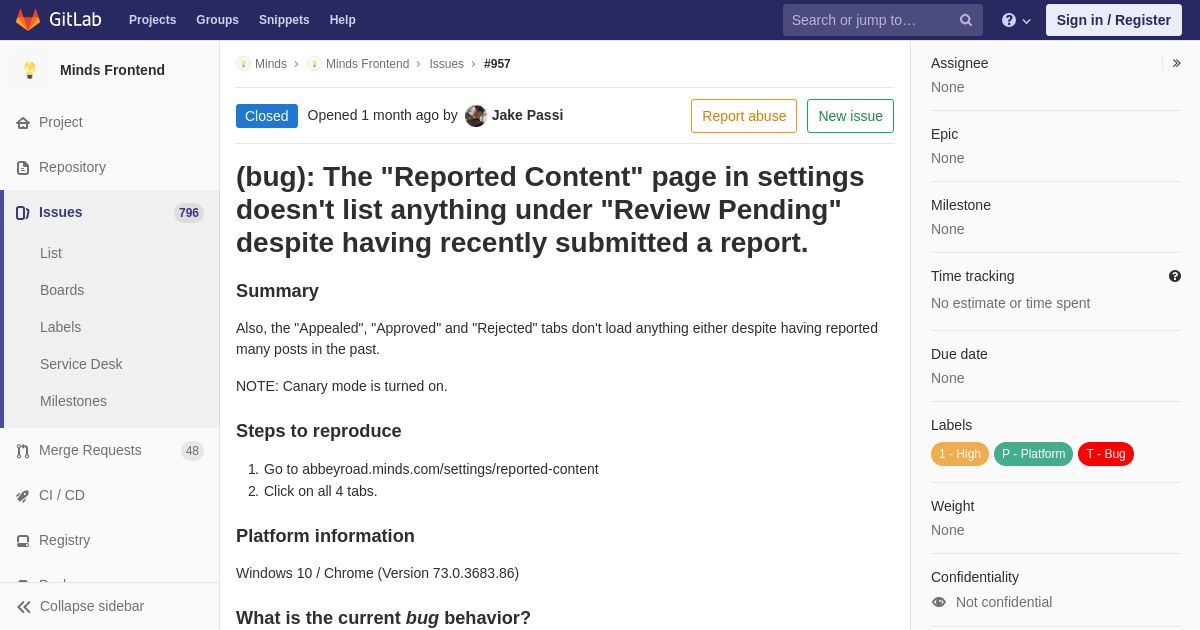
Task: Open the Boards submenu item
Action: (62, 290)
